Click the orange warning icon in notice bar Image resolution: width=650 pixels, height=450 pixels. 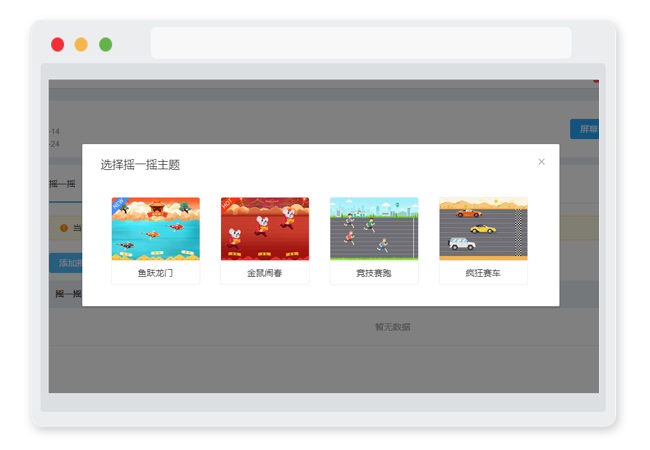pos(64,228)
